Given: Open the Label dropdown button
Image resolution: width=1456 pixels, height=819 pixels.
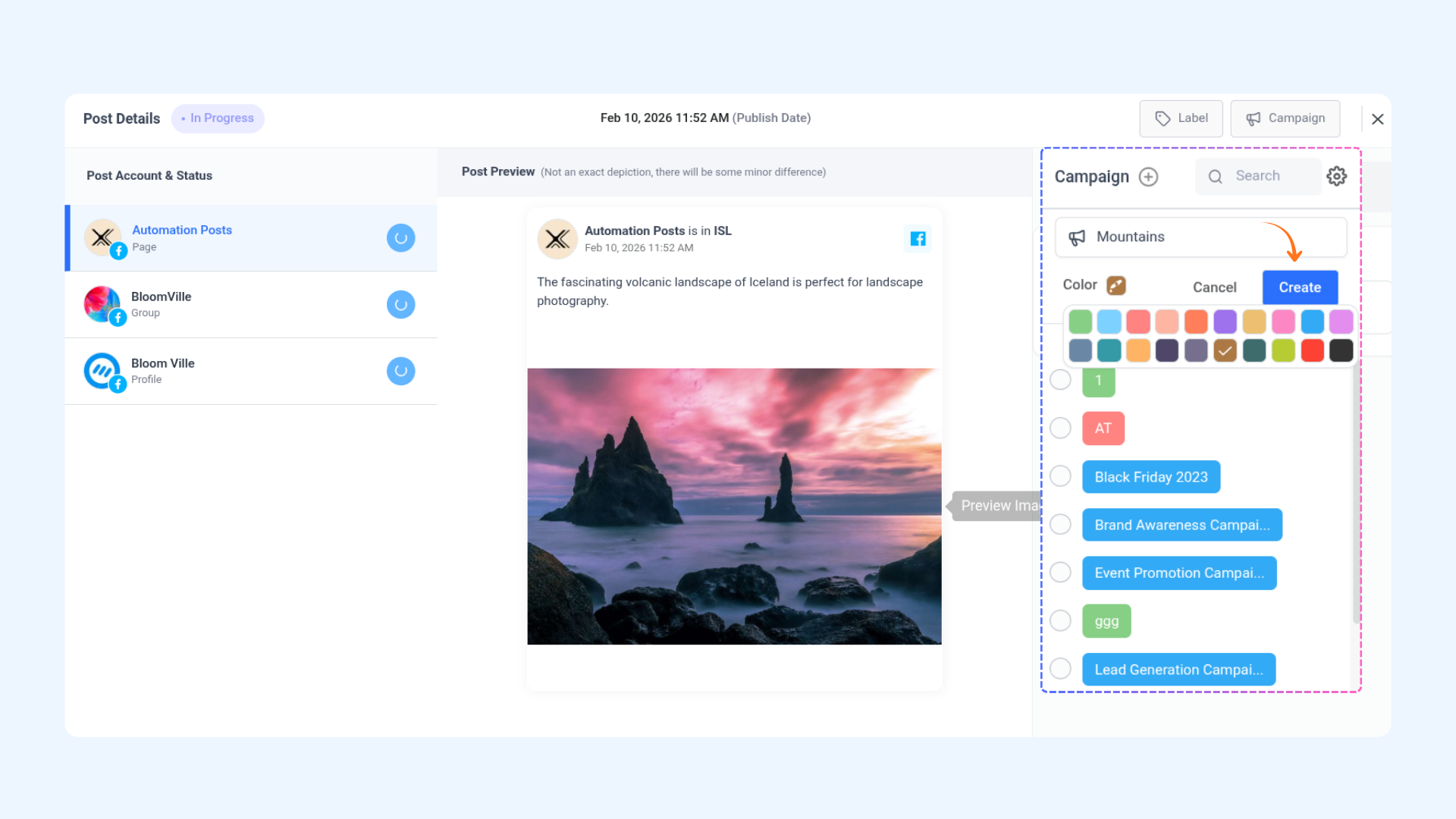Looking at the screenshot, I should click(1181, 118).
